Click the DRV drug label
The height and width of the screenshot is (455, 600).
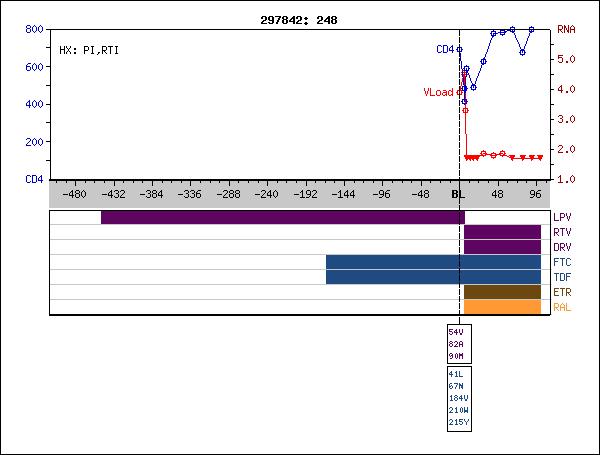(562, 247)
